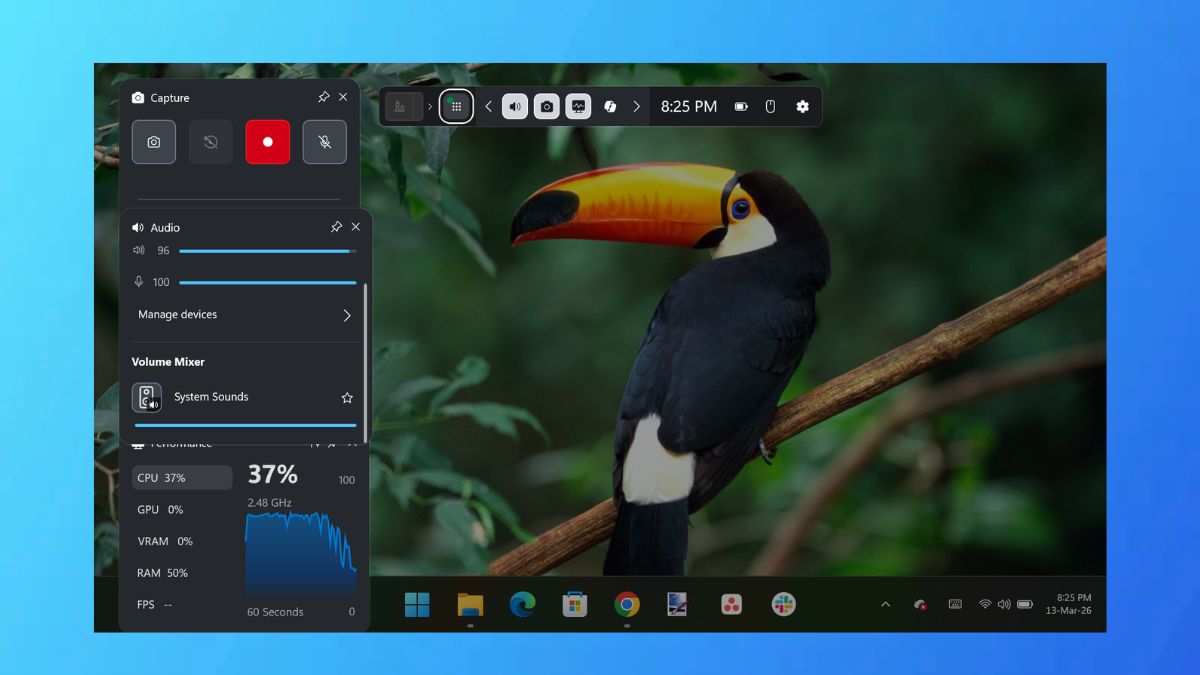Open the Capture widget from the toolbar
The height and width of the screenshot is (675, 1200).
[x=546, y=106]
